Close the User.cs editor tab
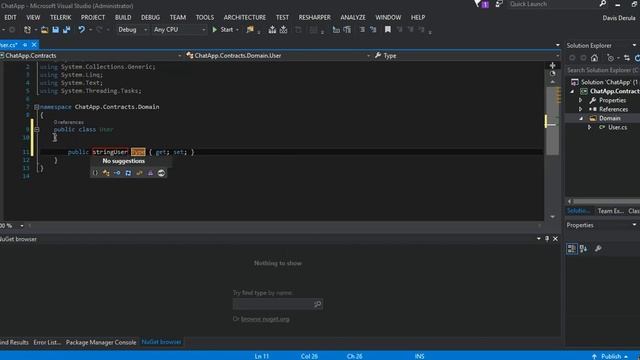 click(34, 44)
